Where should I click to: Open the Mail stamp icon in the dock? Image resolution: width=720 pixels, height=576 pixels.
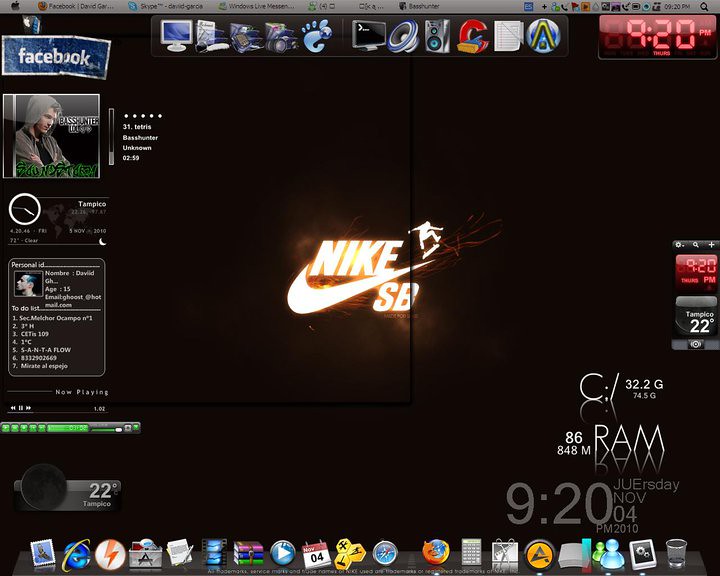click(42, 553)
